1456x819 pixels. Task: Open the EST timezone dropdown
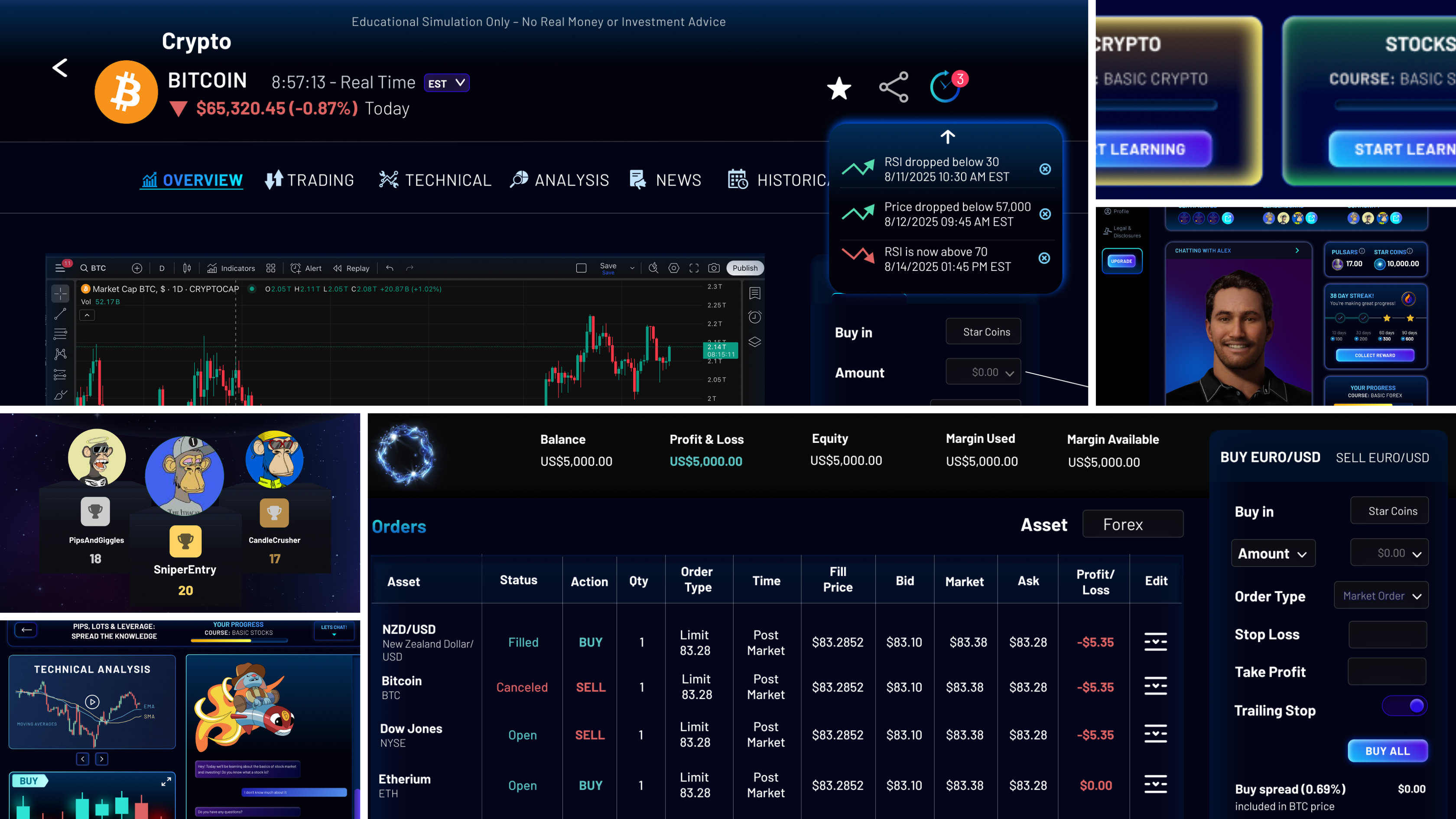(446, 83)
